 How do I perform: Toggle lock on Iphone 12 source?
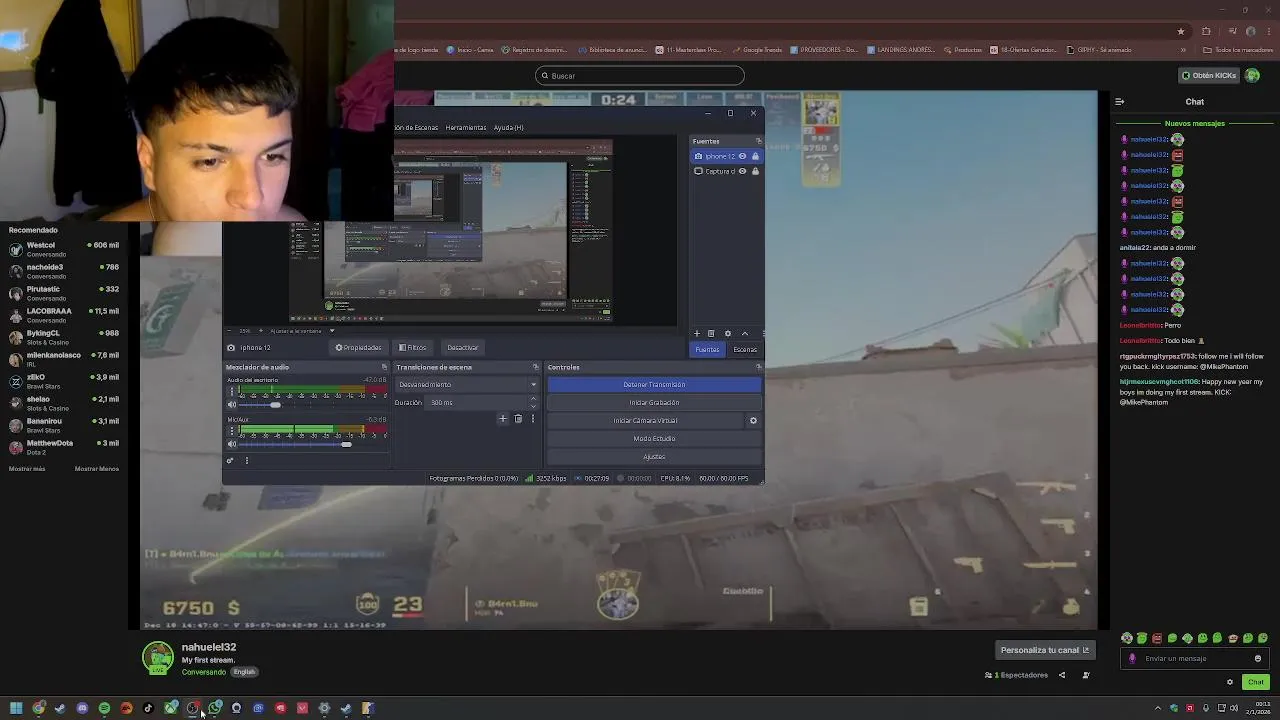(755, 156)
